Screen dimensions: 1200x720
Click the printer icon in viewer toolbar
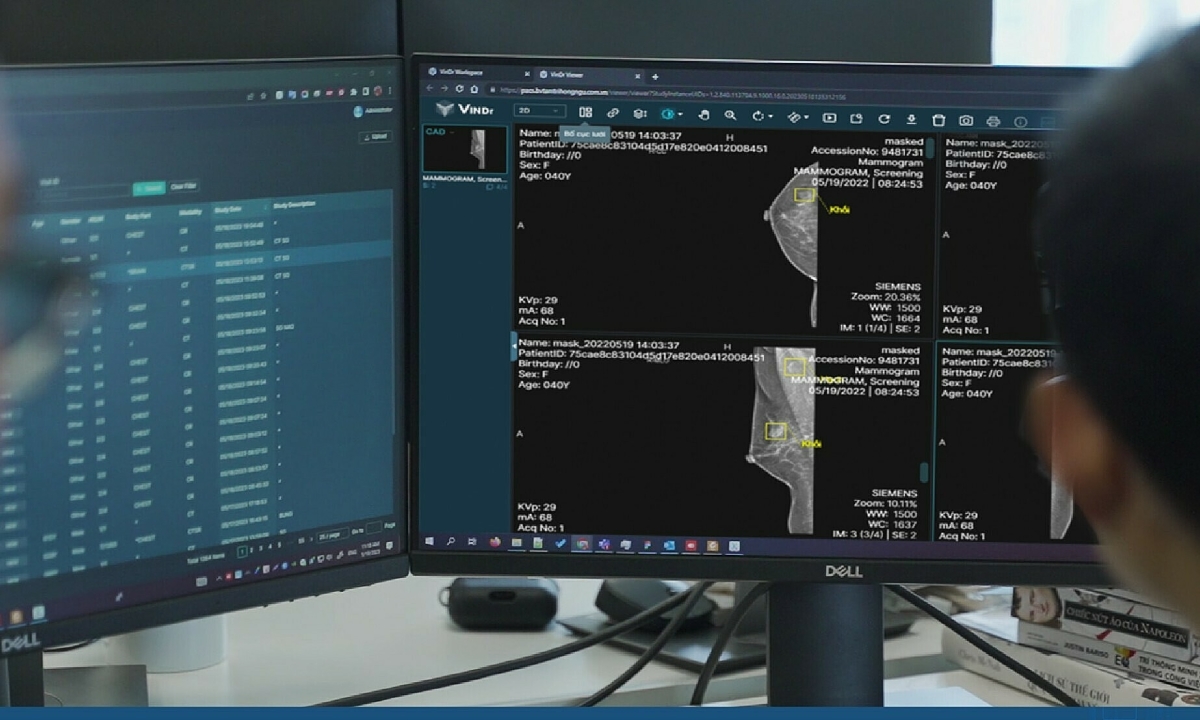point(993,121)
